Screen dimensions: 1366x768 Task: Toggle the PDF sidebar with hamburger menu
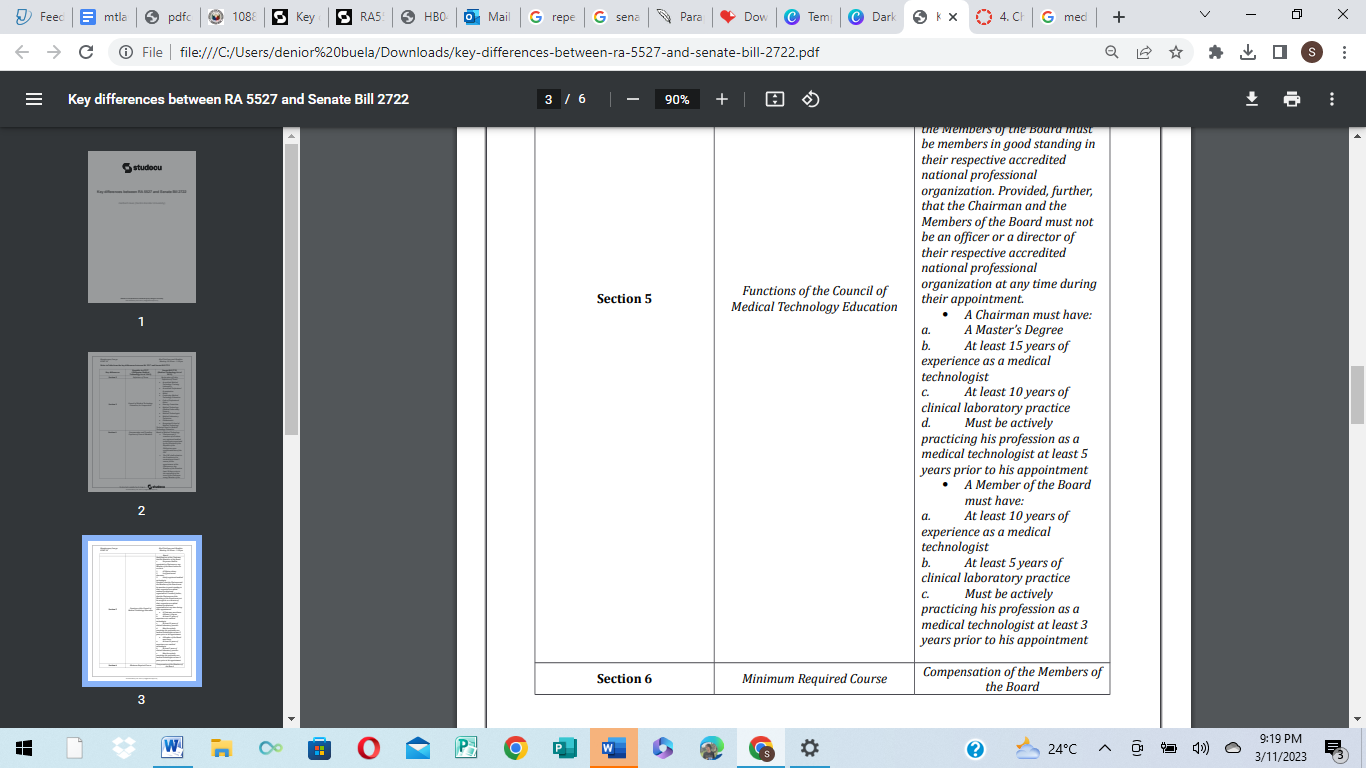pyautogui.click(x=34, y=99)
